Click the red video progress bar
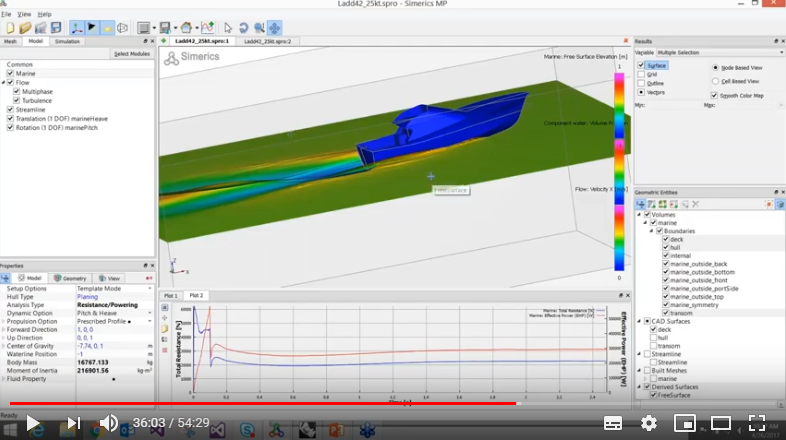The image size is (786, 440). [263, 403]
